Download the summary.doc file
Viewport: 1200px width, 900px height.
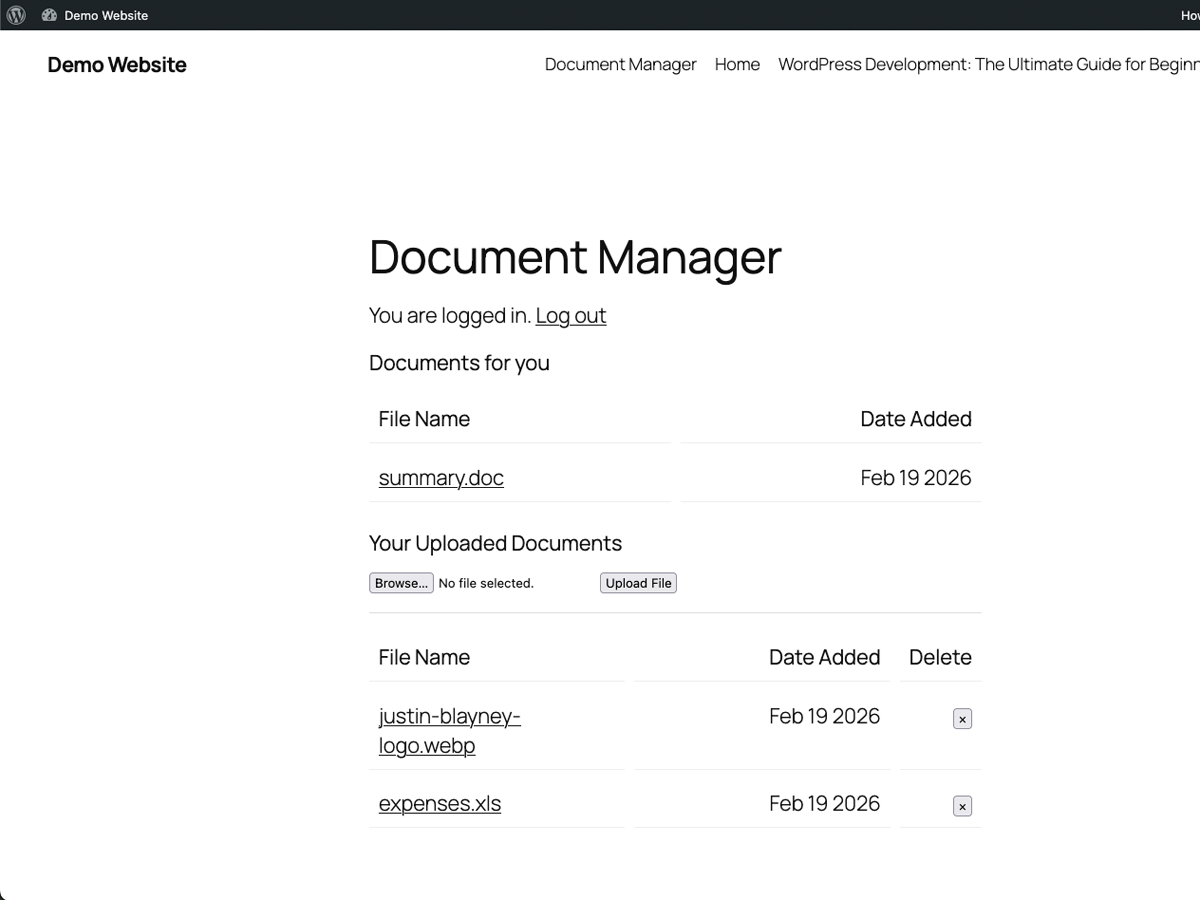pos(441,478)
